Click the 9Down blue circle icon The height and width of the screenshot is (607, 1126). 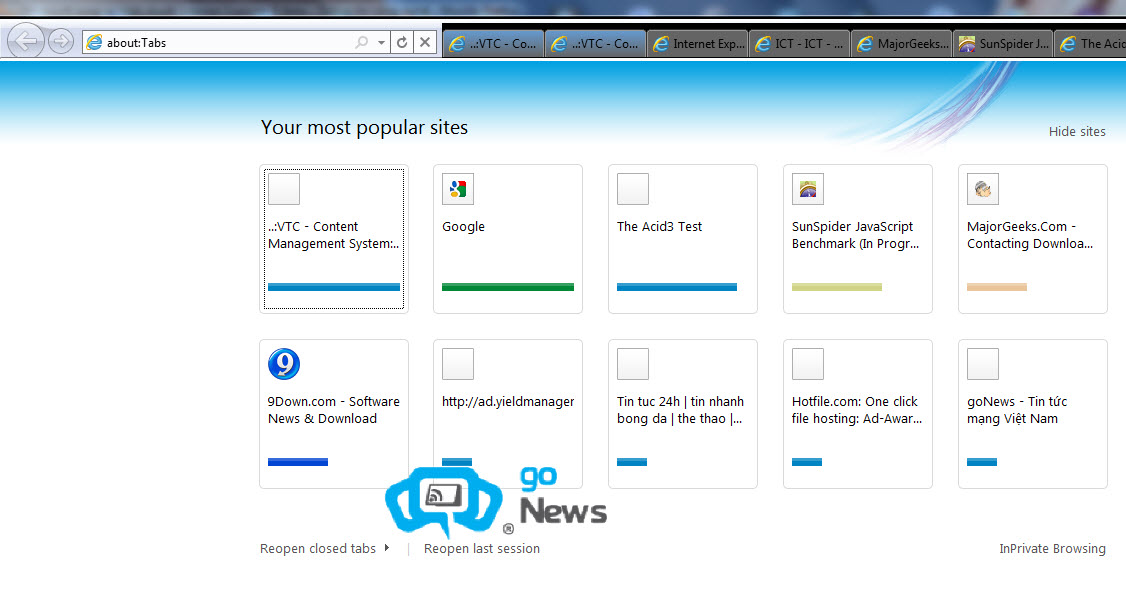pyautogui.click(x=284, y=363)
